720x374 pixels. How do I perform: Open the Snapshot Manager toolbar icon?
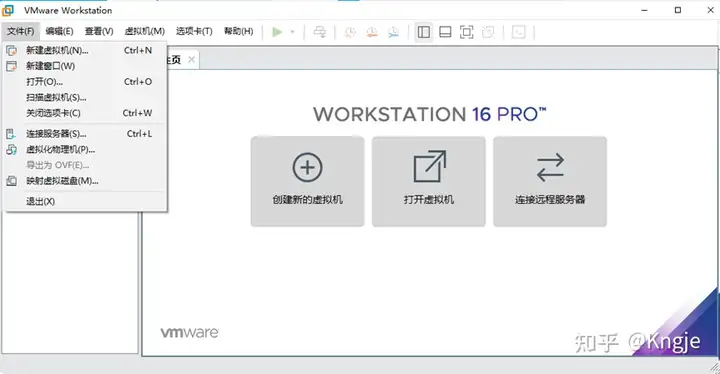pyautogui.click(x=393, y=32)
